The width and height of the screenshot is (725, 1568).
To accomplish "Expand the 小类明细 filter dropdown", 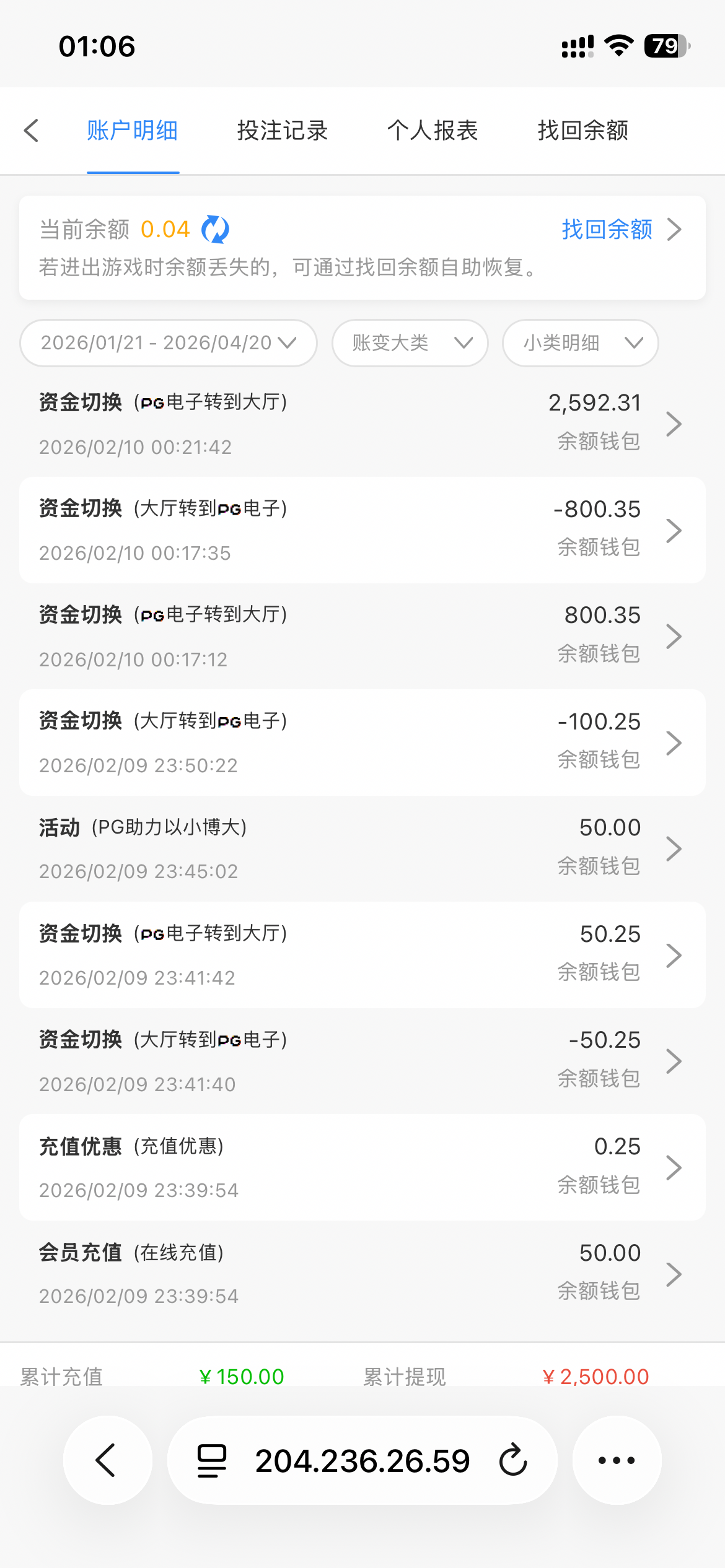I will pos(580,343).
